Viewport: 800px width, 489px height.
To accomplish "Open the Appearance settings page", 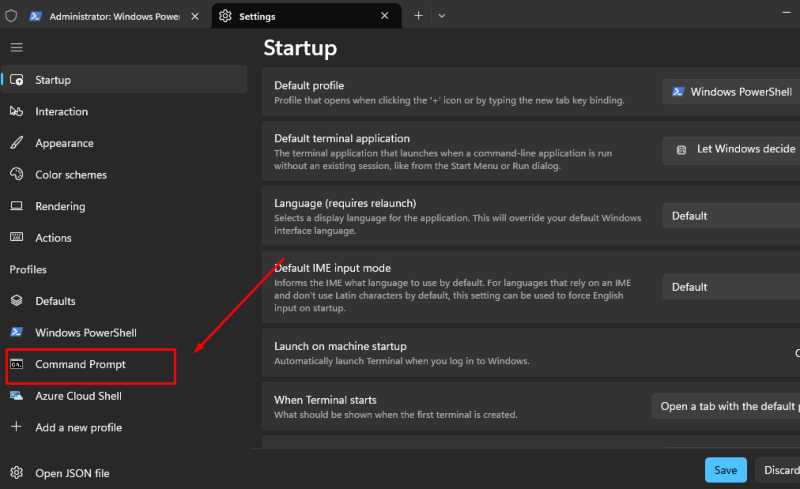I will coord(124,143).
